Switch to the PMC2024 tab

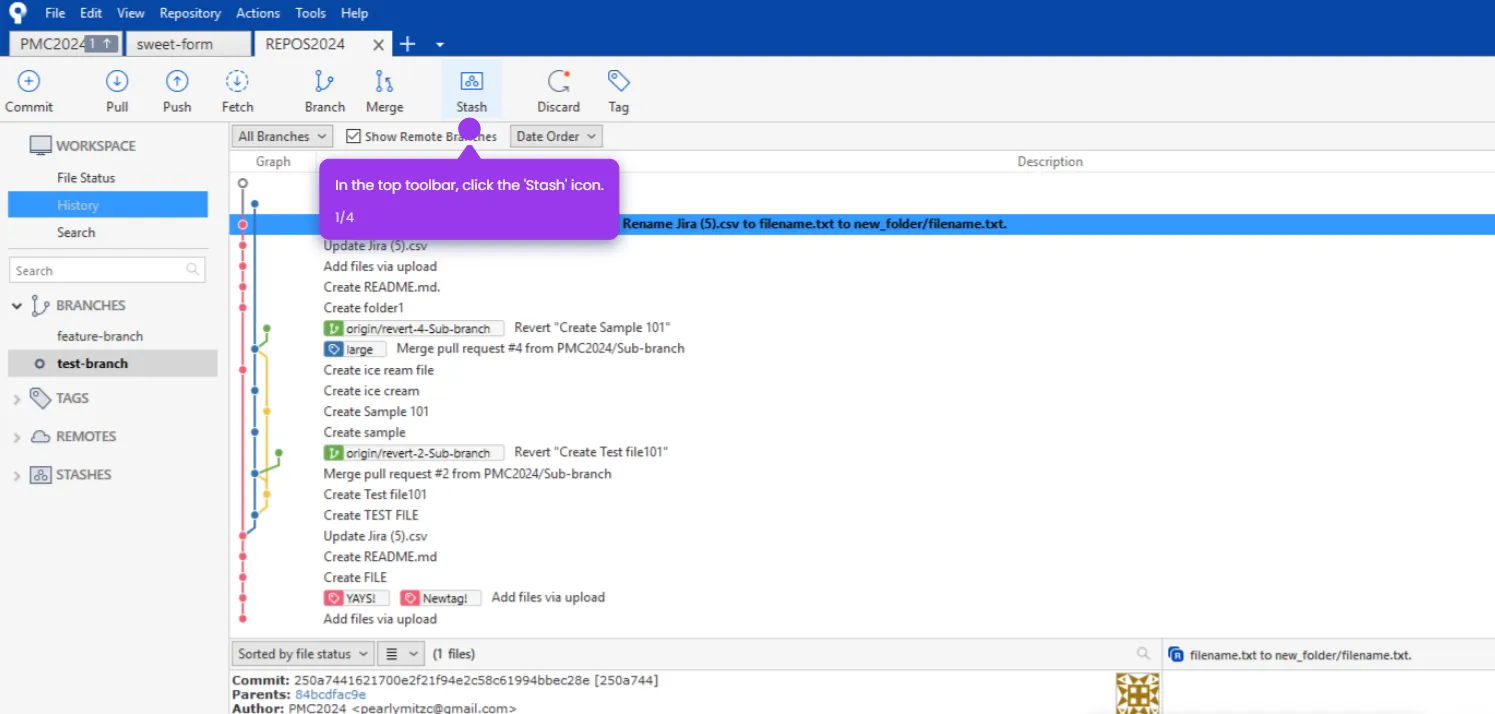point(66,44)
